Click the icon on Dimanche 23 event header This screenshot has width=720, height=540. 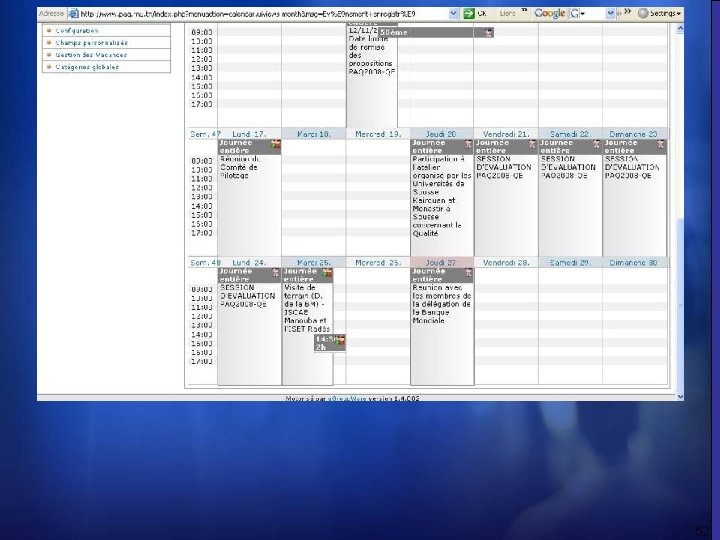point(660,144)
